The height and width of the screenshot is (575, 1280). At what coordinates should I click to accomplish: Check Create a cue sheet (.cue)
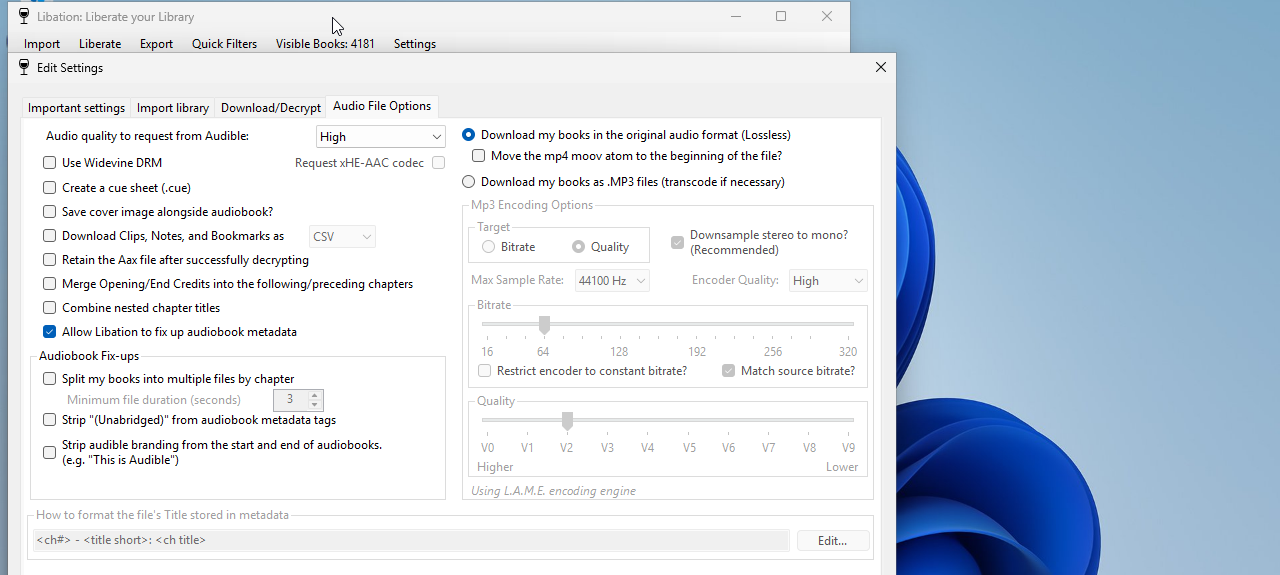[49, 187]
